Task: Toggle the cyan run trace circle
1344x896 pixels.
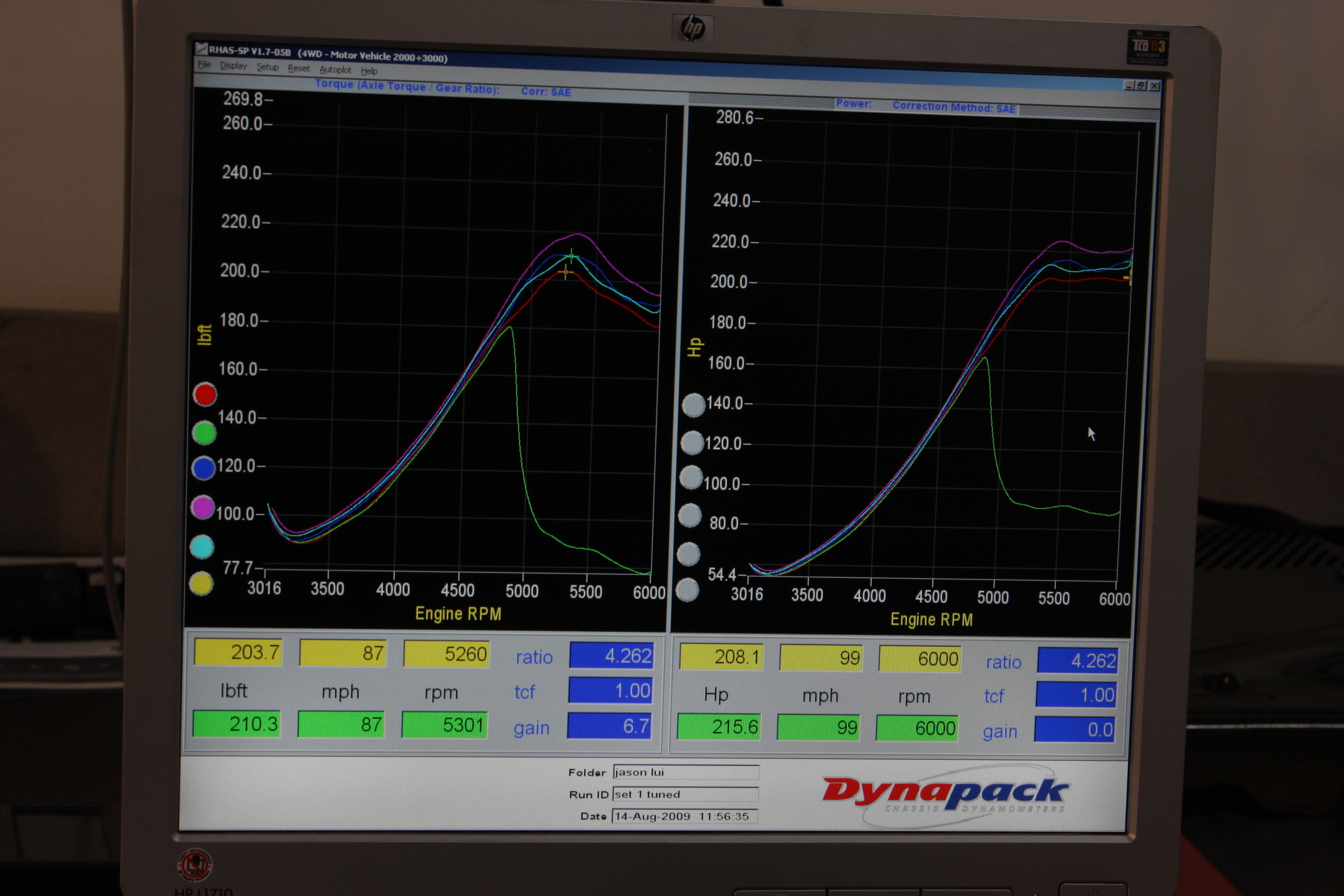Action: (202, 546)
